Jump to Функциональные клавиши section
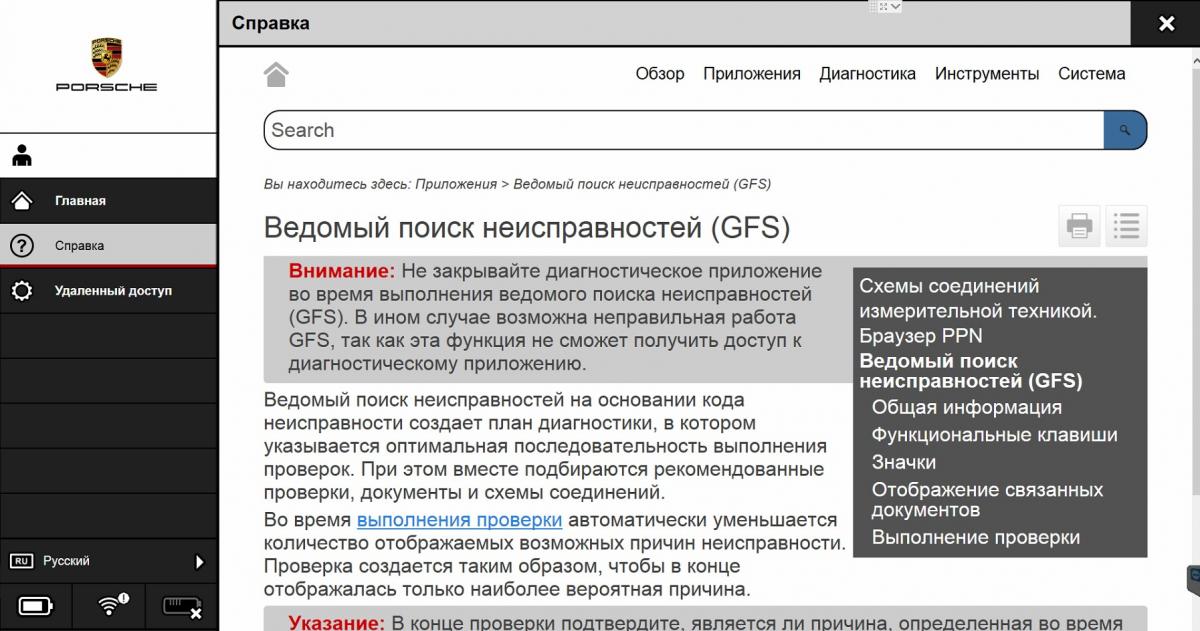This screenshot has height=631, width=1200. click(x=994, y=435)
